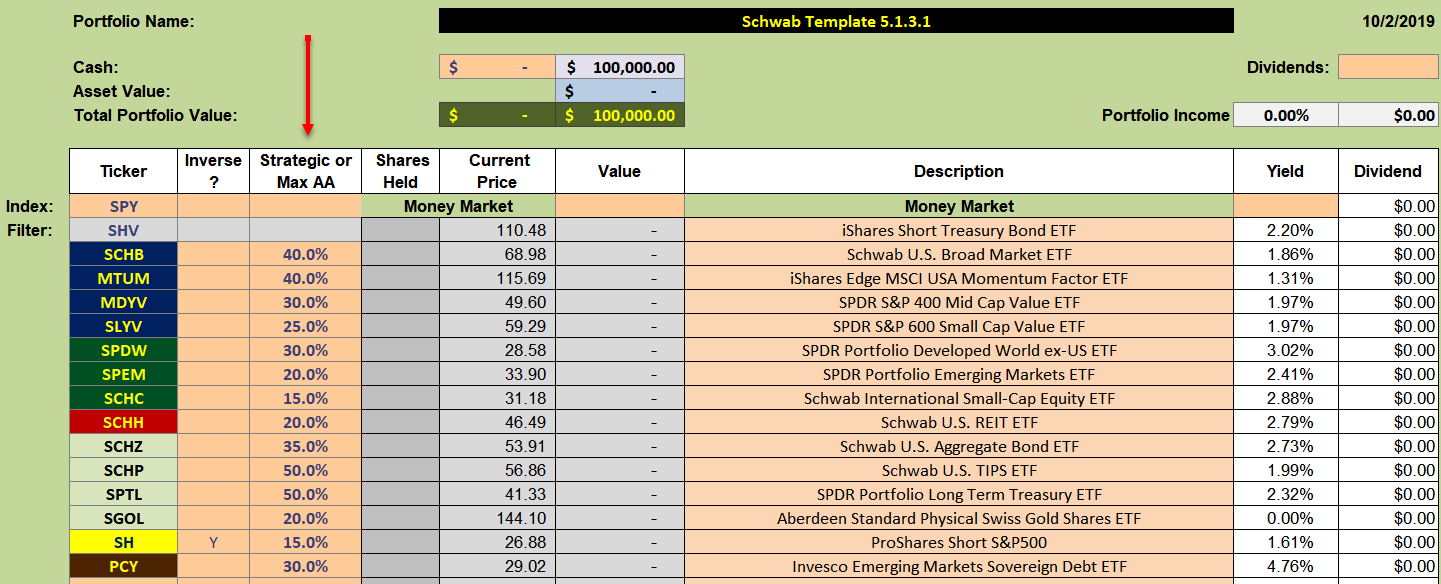The height and width of the screenshot is (584, 1441).
Task: Select Invesco Emerging Markets Sovereign Debt ETF description
Action: [x=958, y=566]
